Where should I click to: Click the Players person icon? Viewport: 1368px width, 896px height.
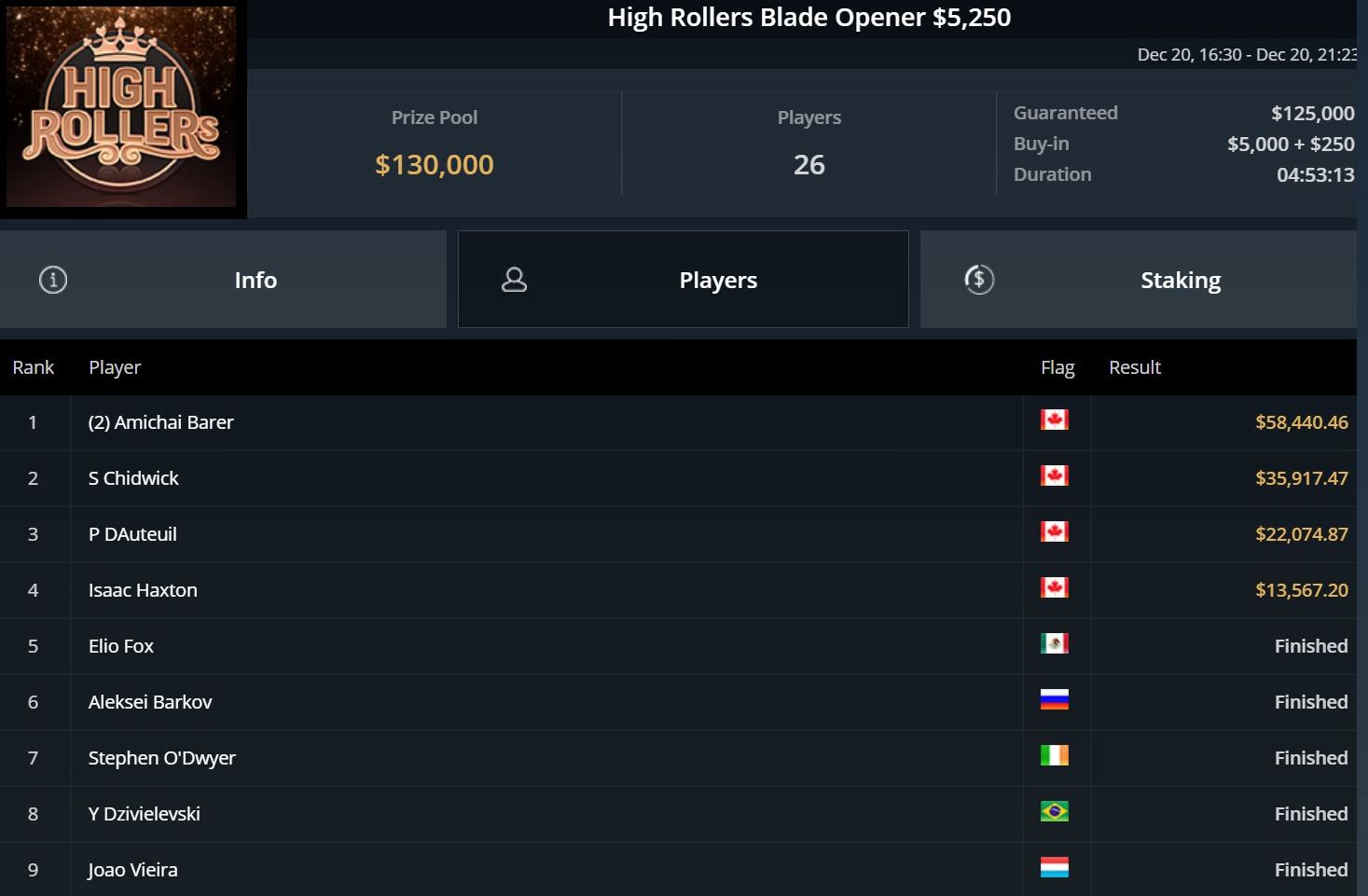coord(514,280)
